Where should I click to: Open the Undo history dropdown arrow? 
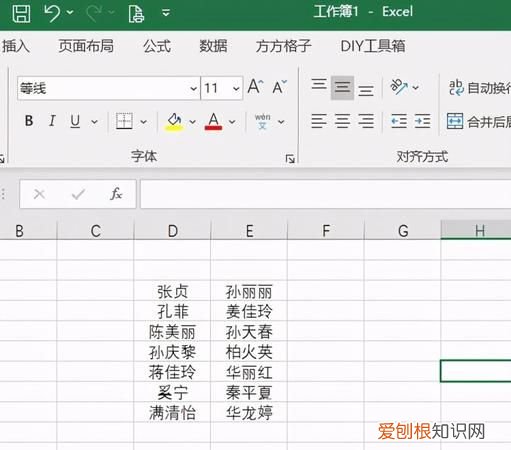click(70, 13)
